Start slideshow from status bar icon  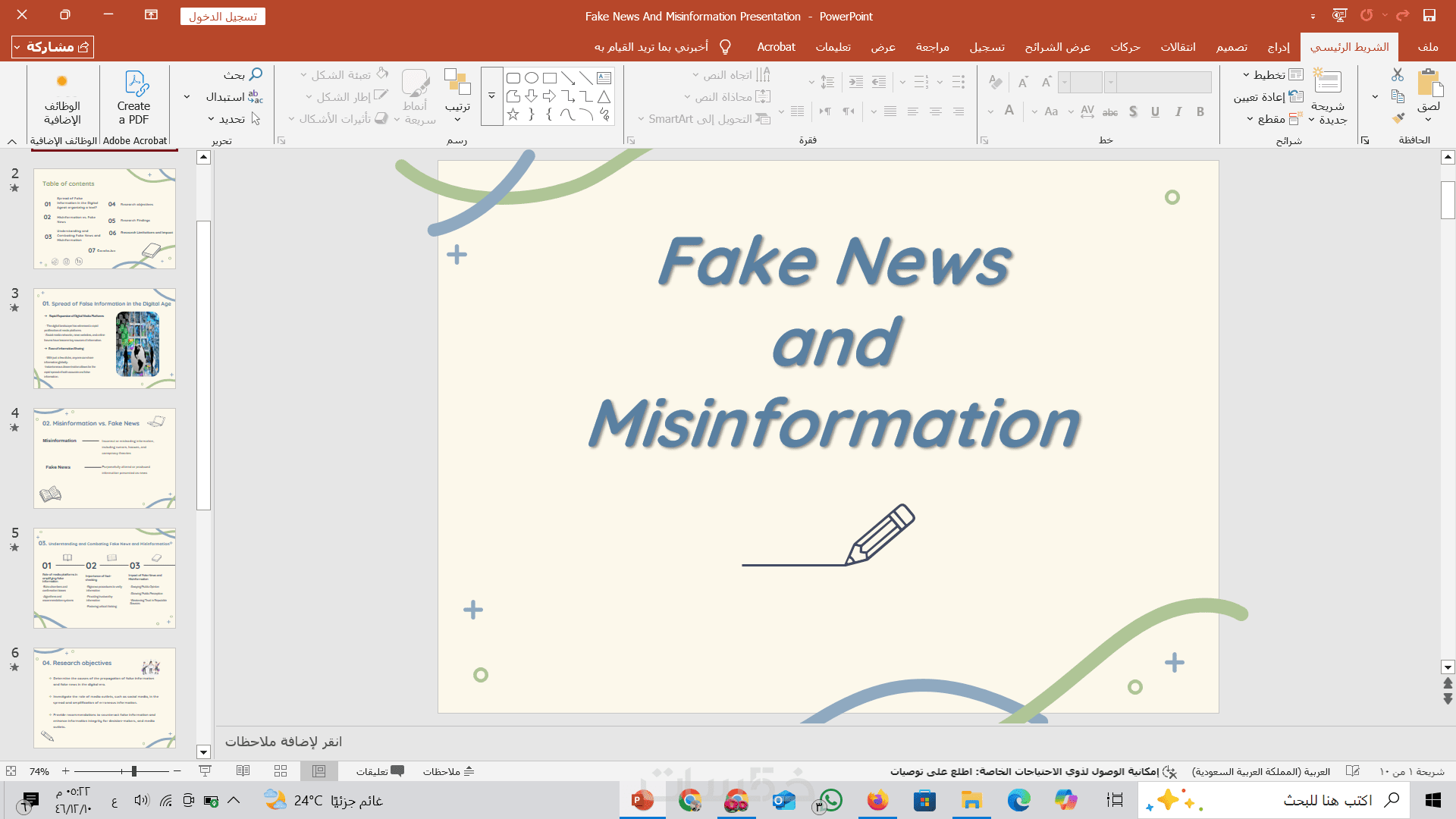(x=205, y=771)
